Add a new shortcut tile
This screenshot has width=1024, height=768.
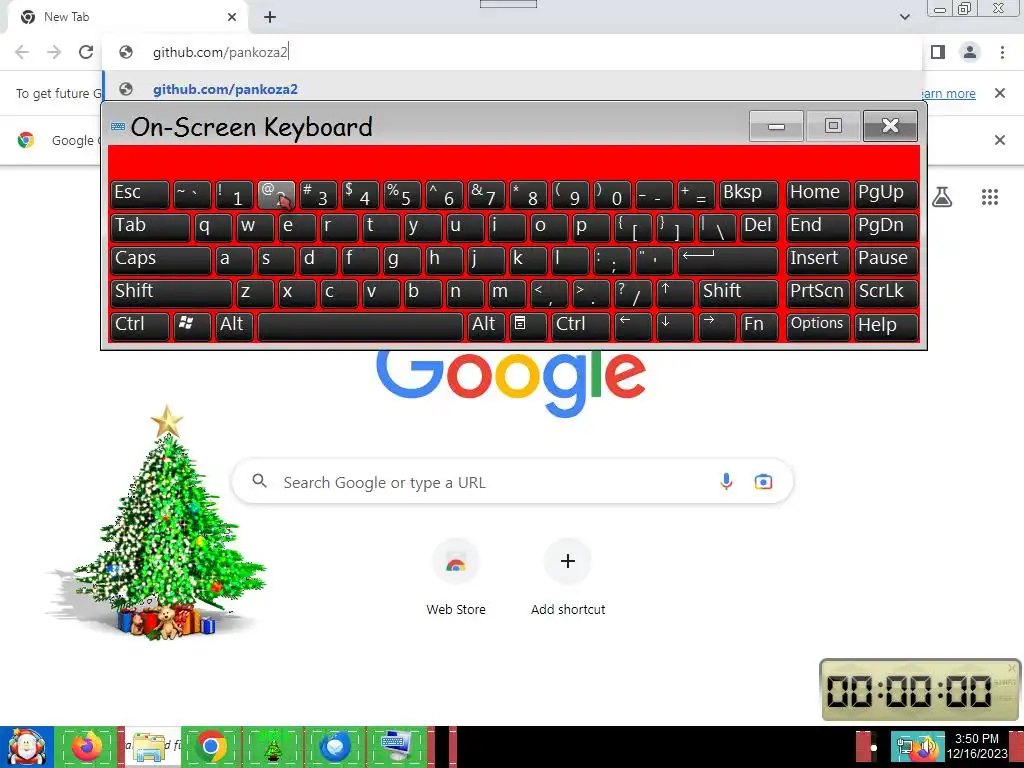[568, 577]
